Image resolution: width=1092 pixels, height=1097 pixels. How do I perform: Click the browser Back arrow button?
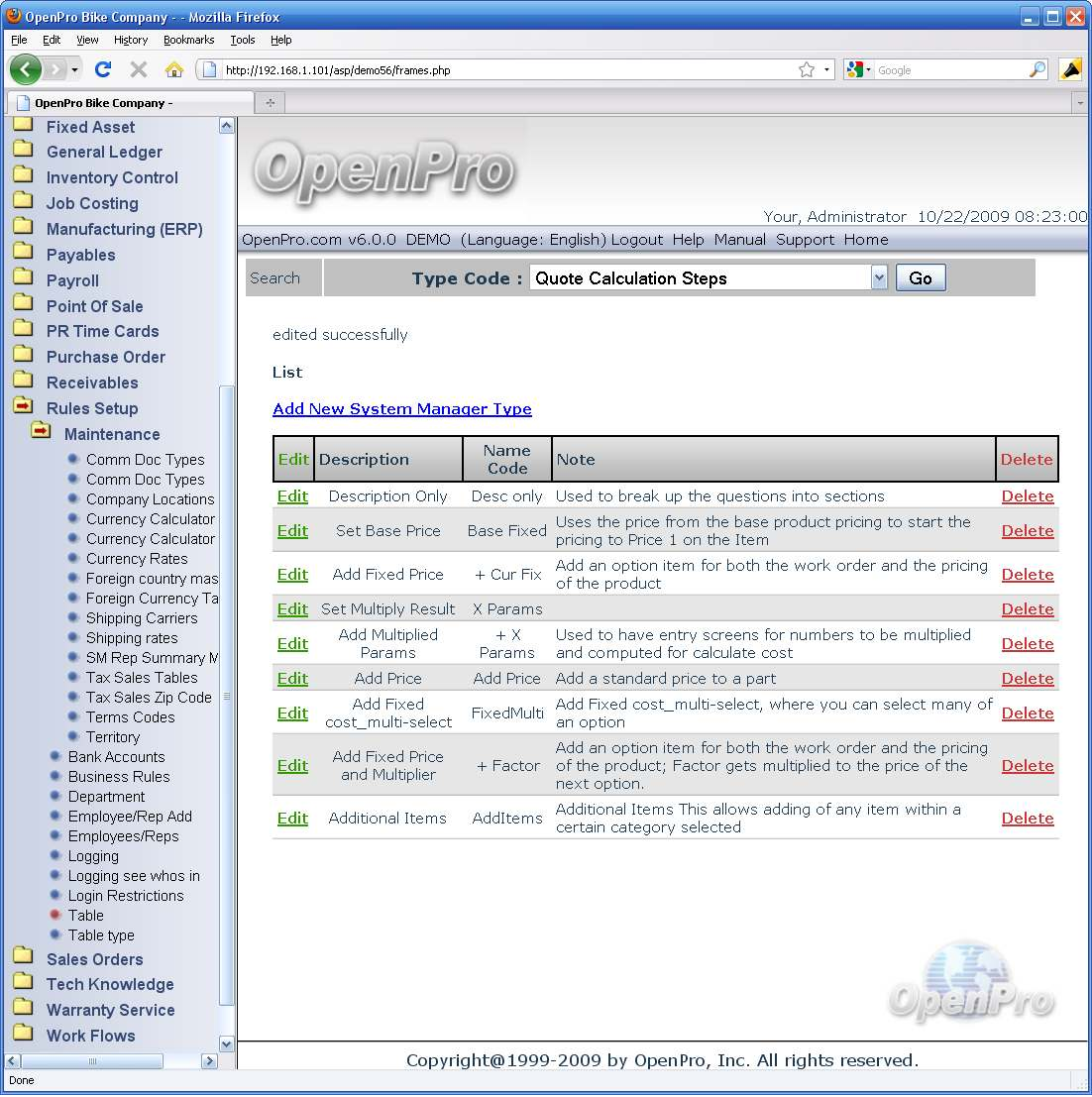click(x=26, y=69)
